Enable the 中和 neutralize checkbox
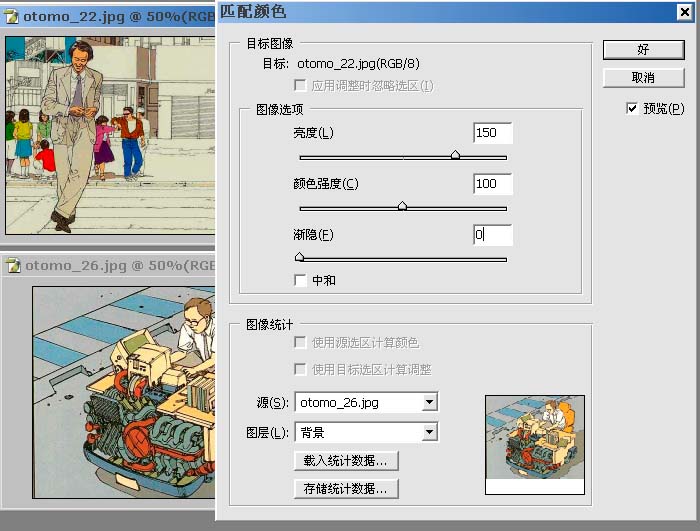Image resolution: width=700 pixels, height=531 pixels. click(x=300, y=280)
